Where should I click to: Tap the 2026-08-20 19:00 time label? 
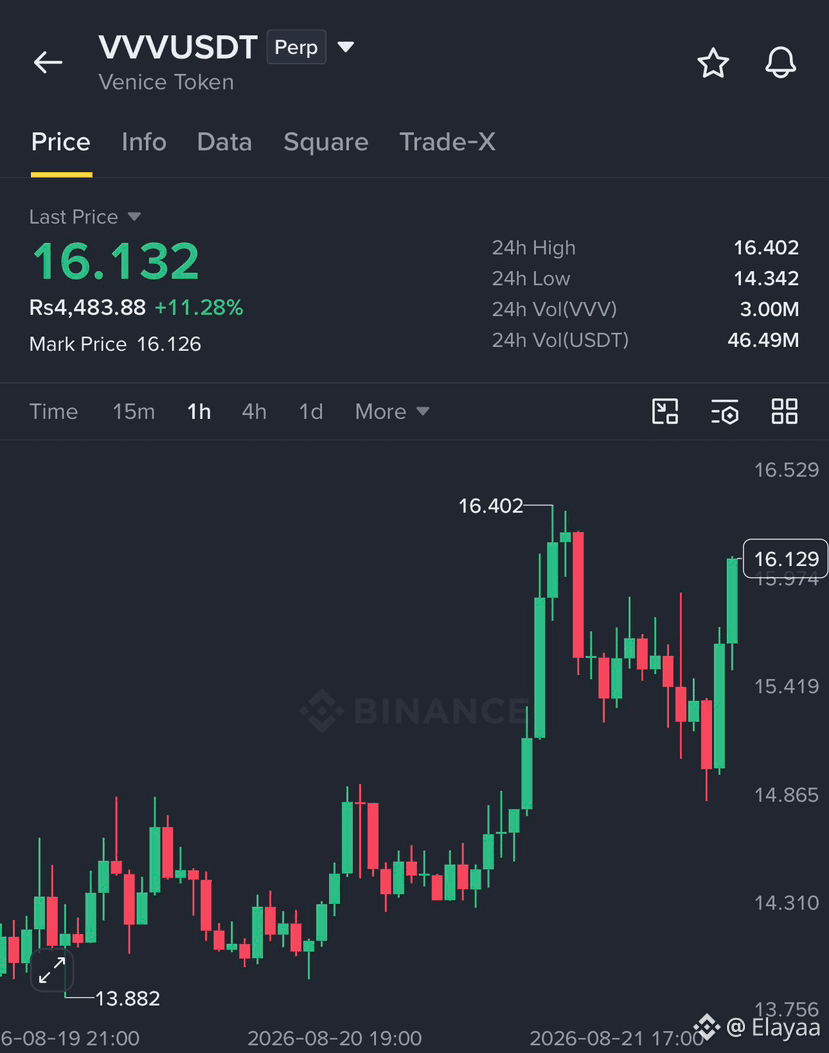point(335,1038)
